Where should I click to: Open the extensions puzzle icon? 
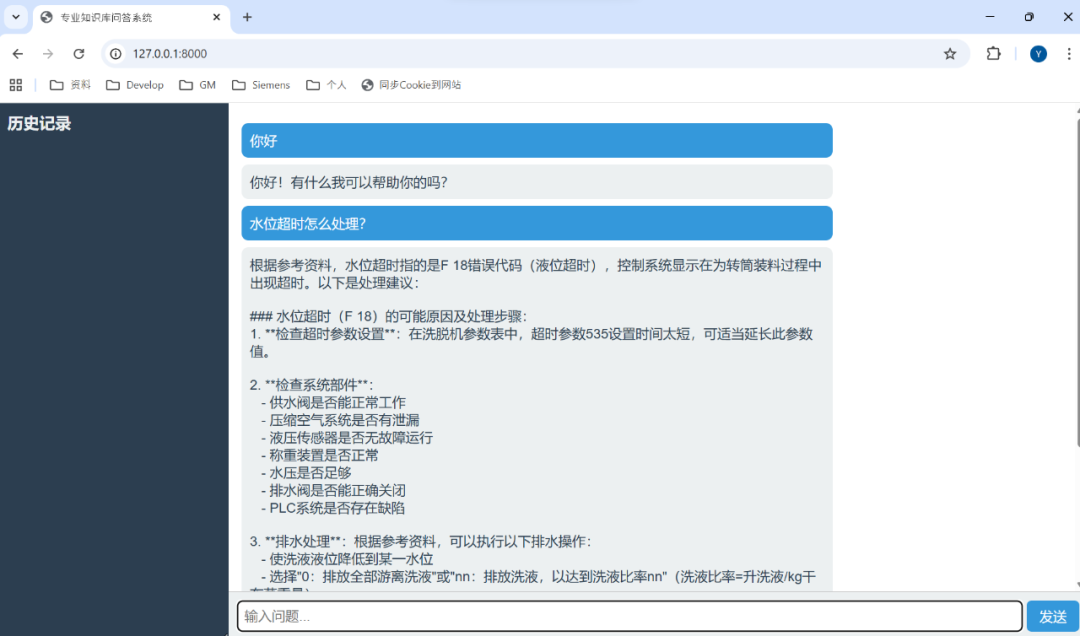click(x=993, y=54)
